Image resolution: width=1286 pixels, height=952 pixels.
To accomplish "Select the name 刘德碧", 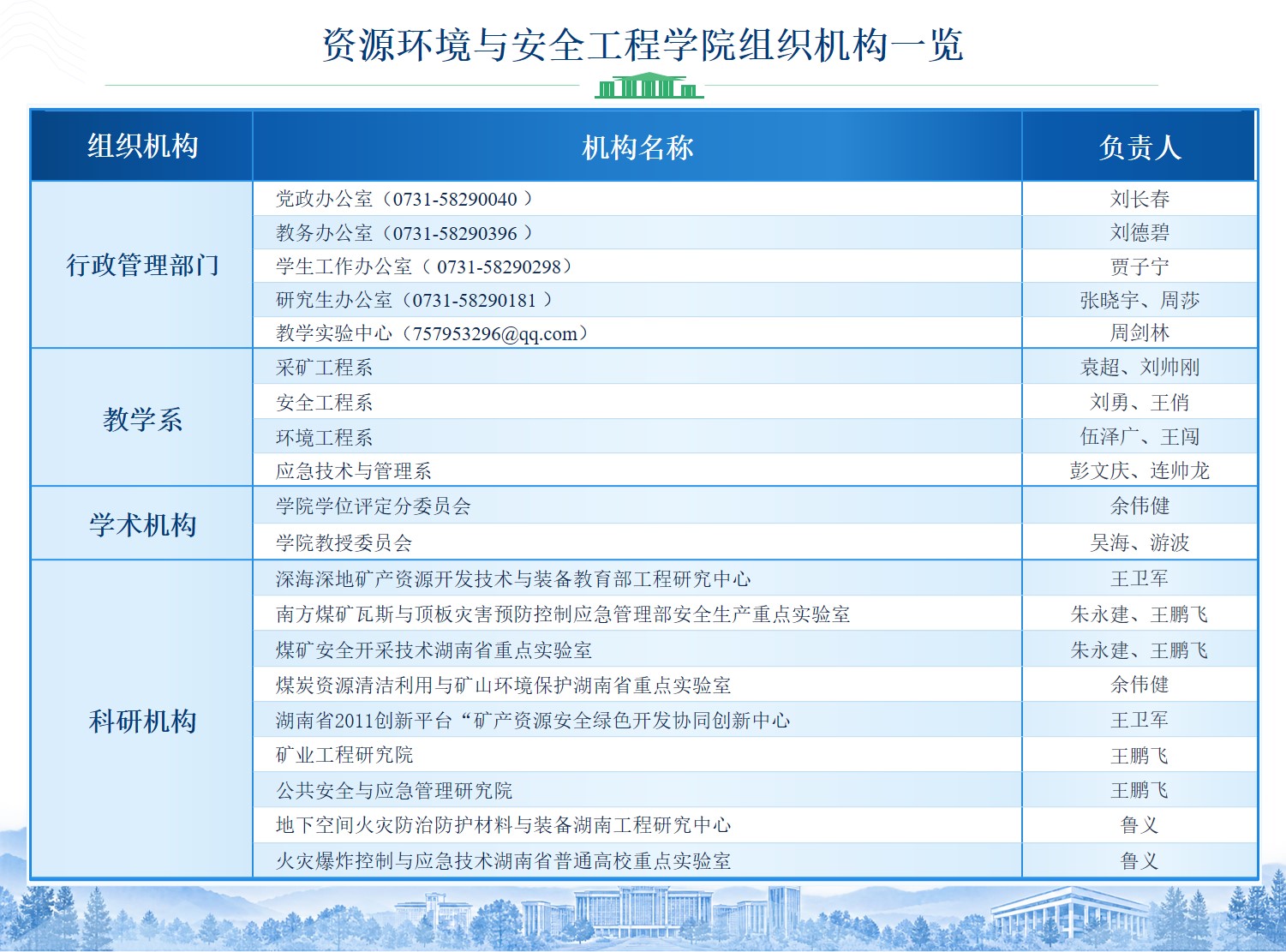I will click(1139, 232).
